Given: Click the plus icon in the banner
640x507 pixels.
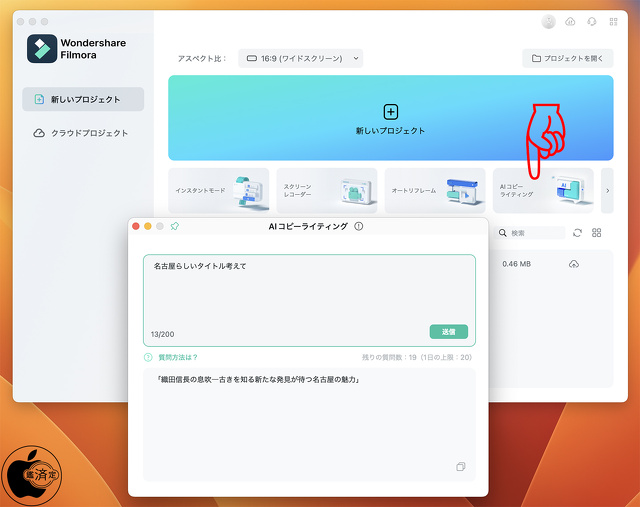Looking at the screenshot, I should click(x=391, y=112).
